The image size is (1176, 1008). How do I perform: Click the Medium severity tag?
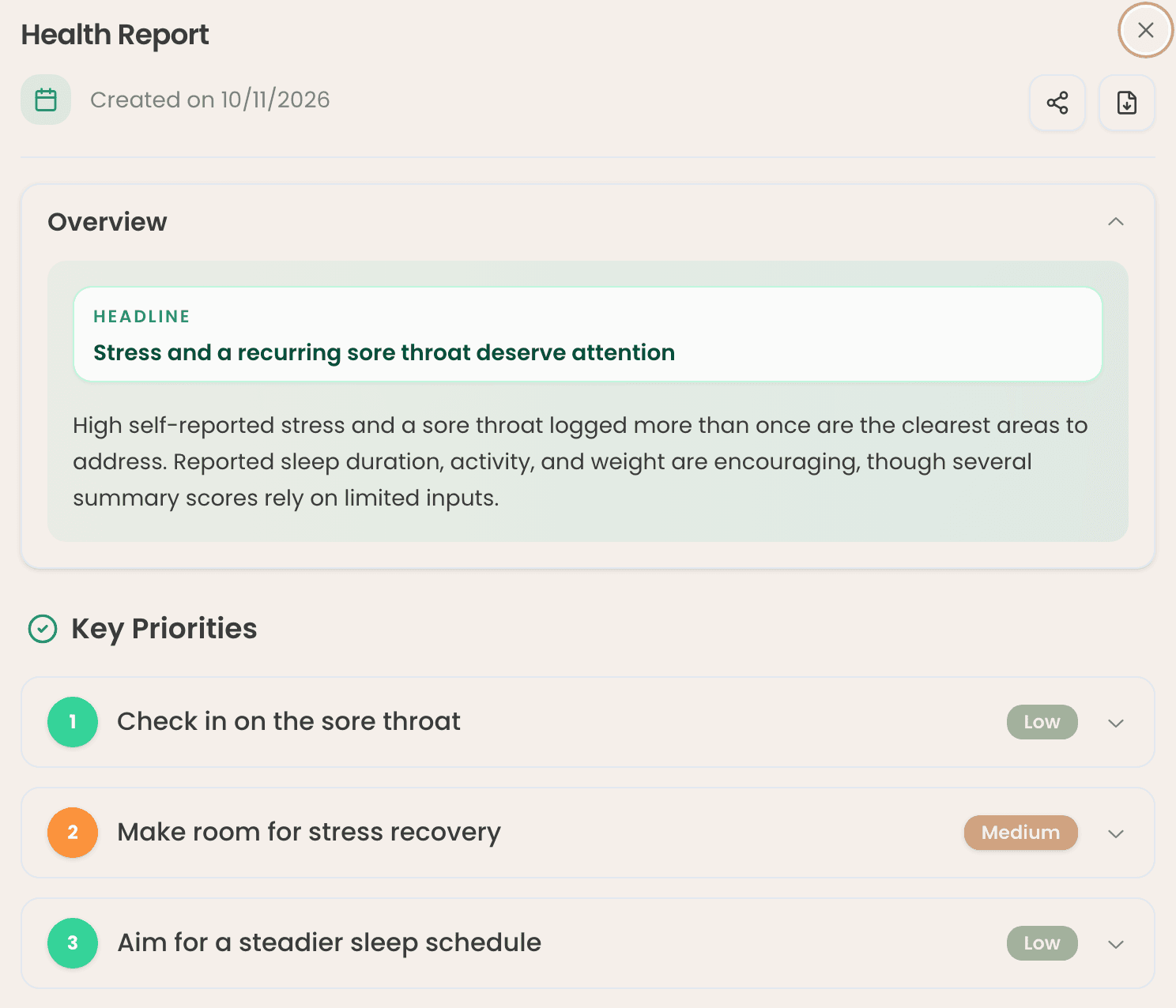click(x=1020, y=833)
